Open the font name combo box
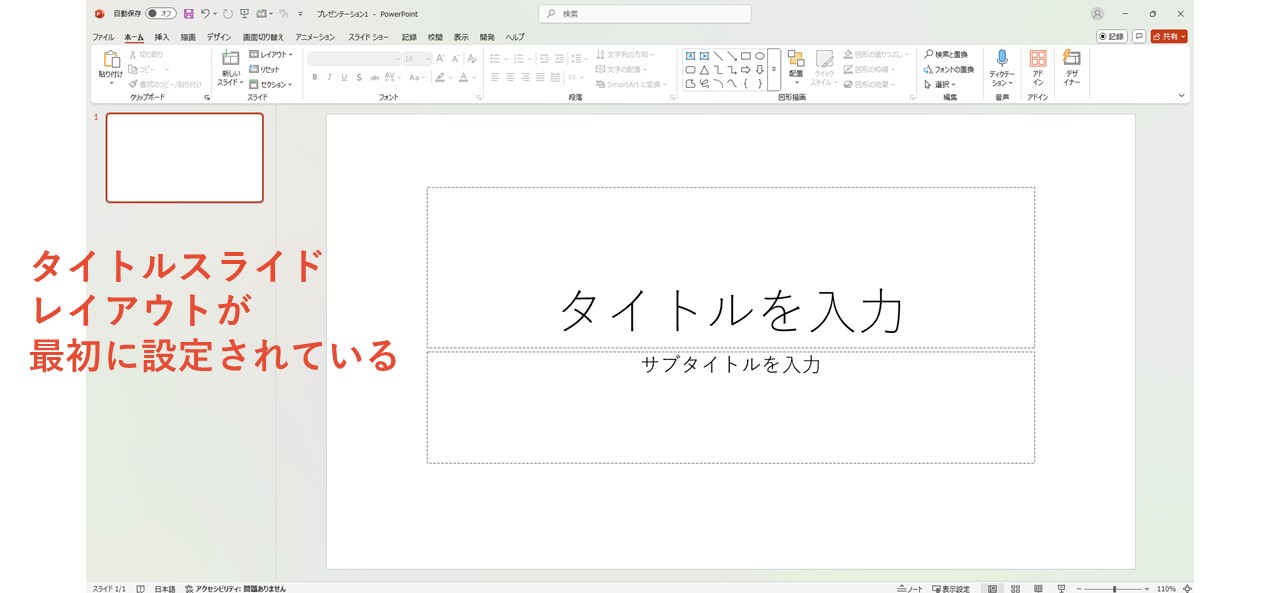The width and height of the screenshot is (1280, 593). click(355, 59)
